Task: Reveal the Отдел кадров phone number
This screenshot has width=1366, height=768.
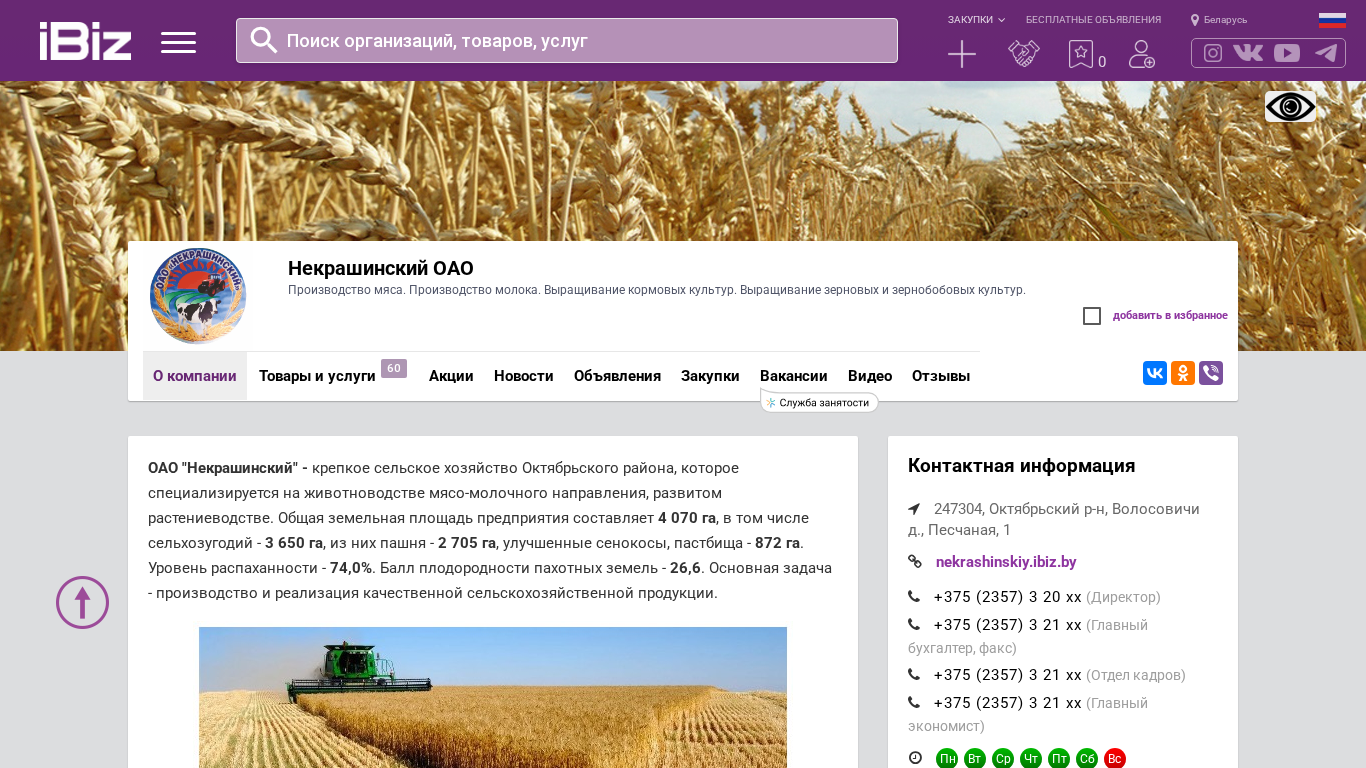Action: tap(1008, 675)
